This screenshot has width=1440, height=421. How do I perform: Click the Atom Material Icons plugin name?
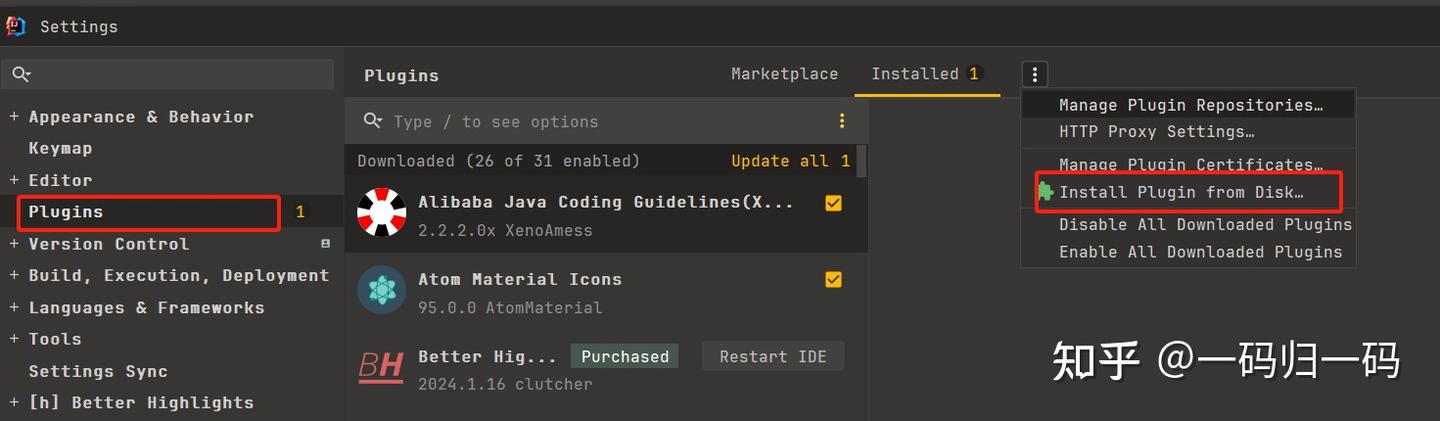click(x=520, y=279)
